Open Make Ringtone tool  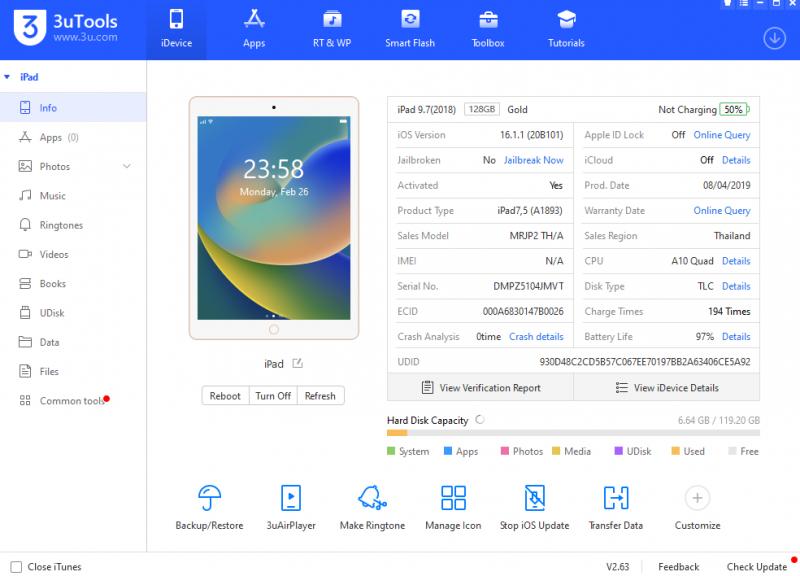[372, 507]
